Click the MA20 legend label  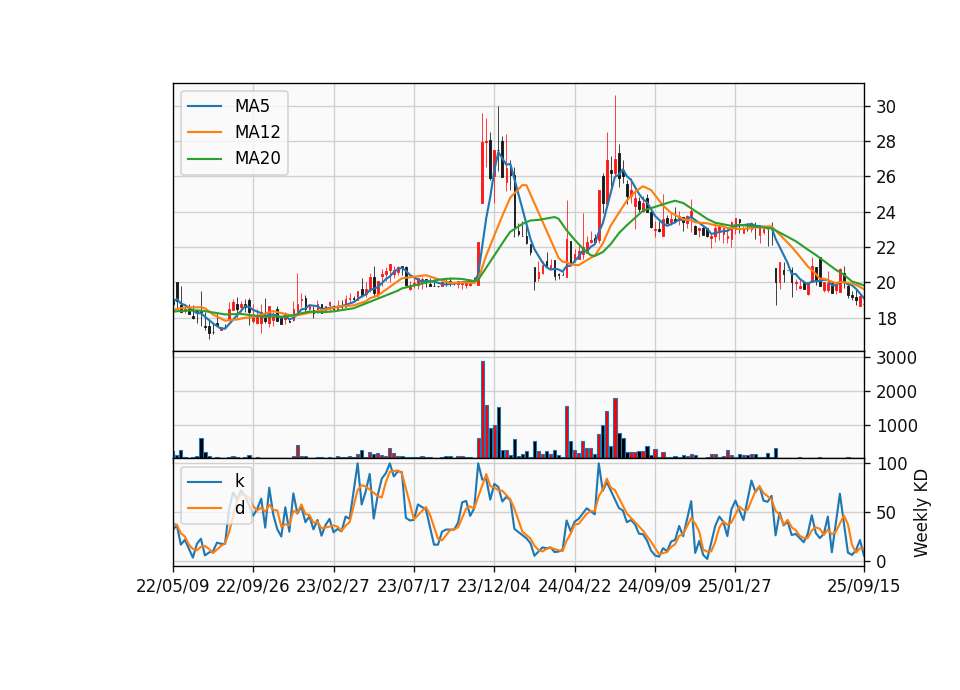(257, 159)
